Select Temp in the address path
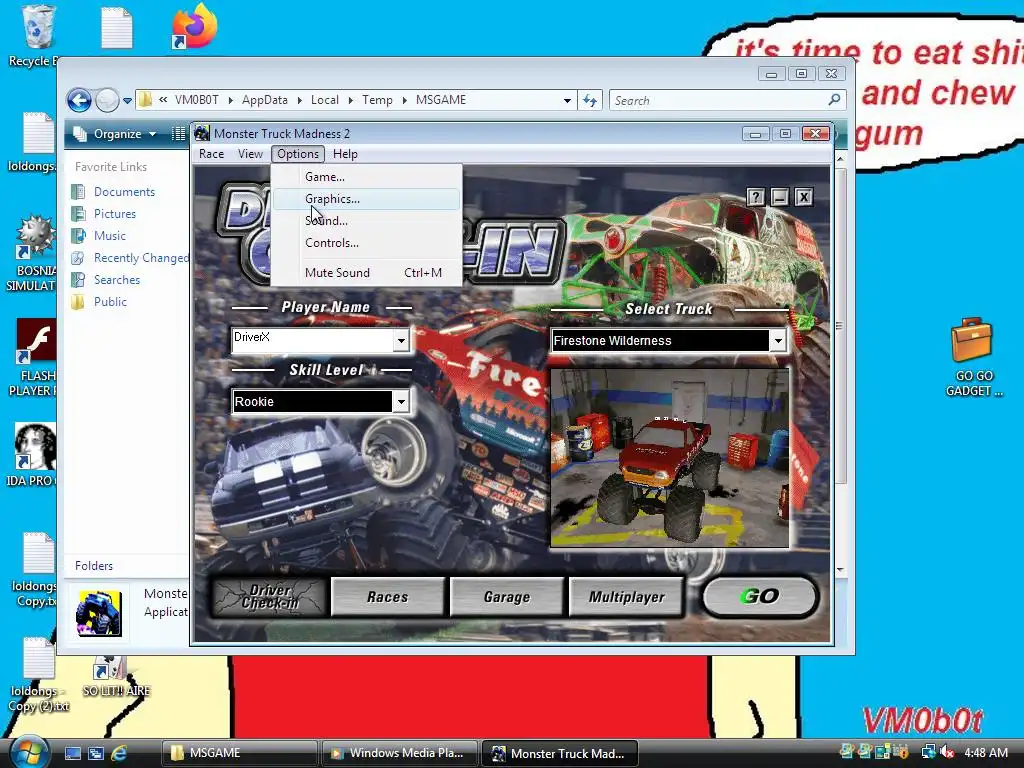 [x=377, y=100]
